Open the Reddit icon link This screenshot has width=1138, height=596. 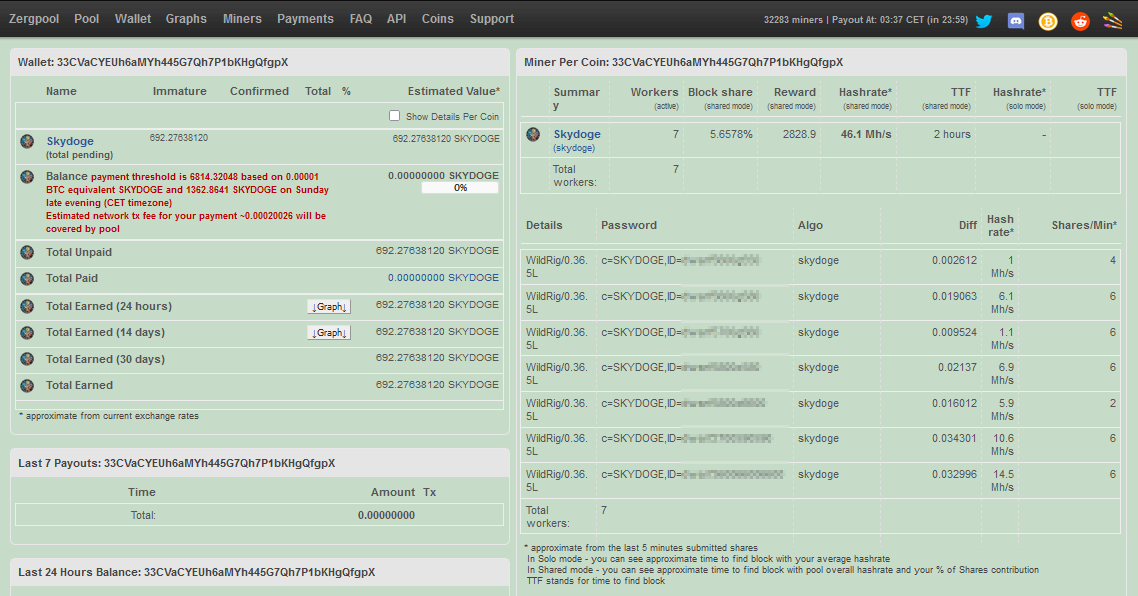coord(1081,21)
